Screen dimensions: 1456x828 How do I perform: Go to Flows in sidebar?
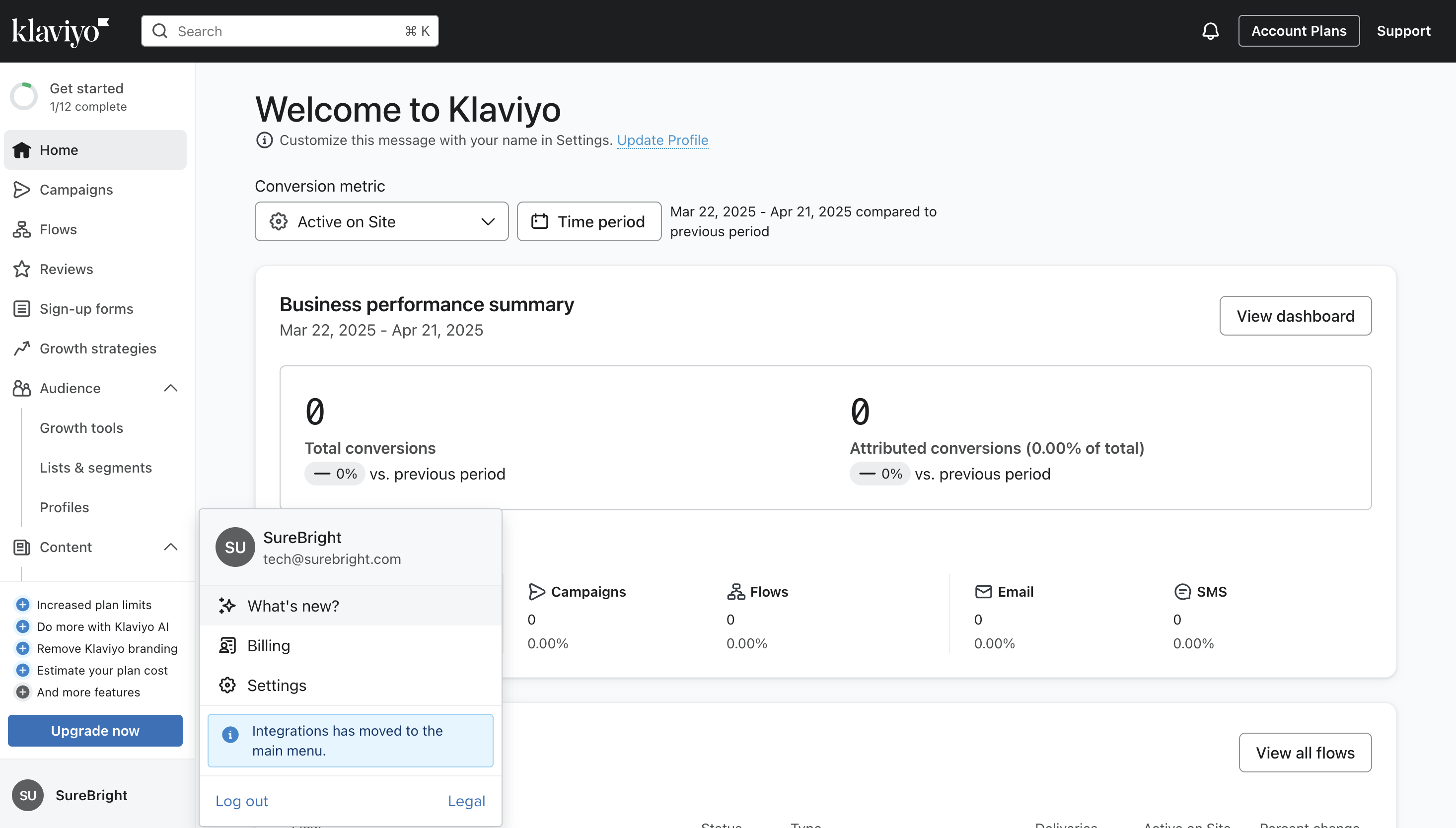[x=58, y=229]
